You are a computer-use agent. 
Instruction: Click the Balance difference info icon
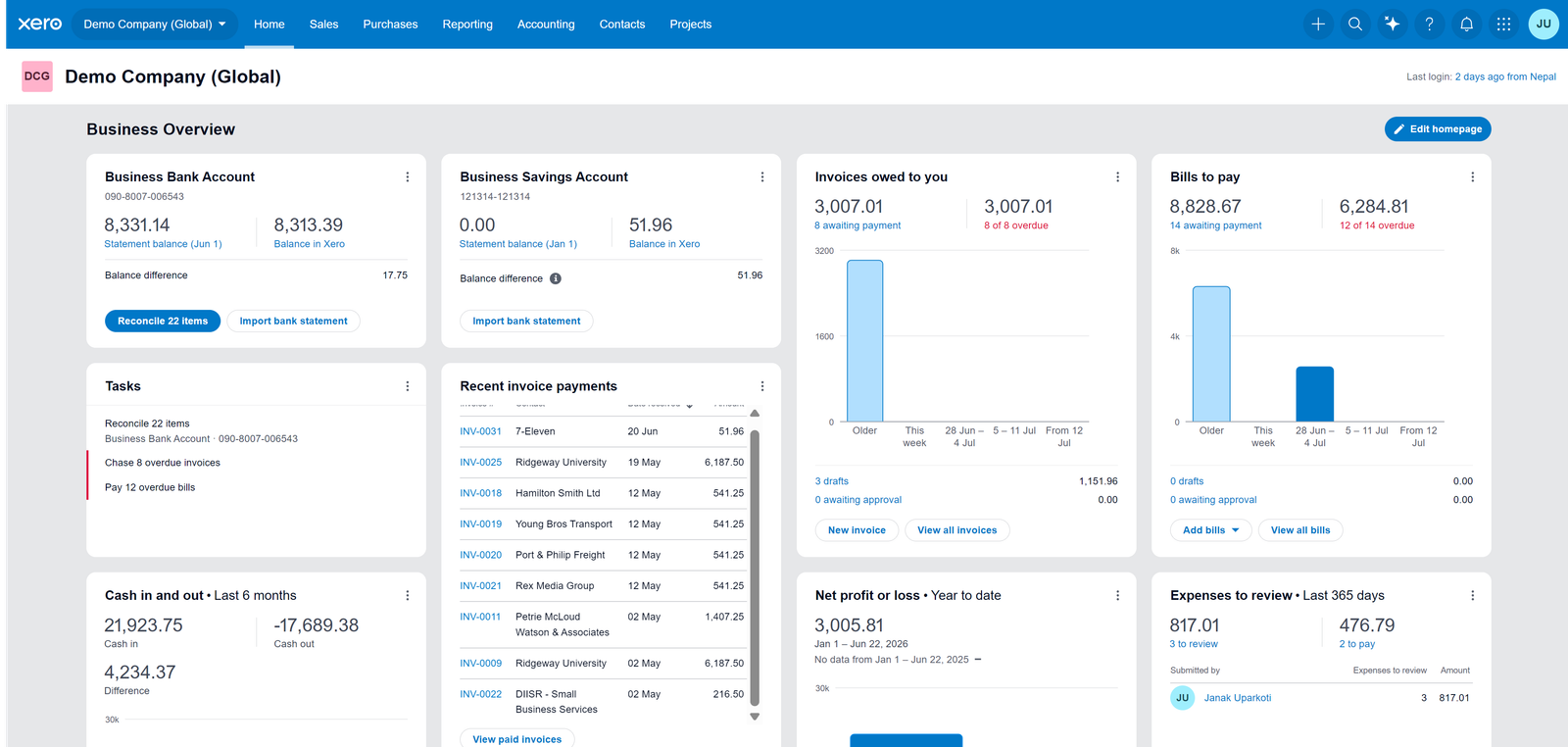tap(556, 278)
